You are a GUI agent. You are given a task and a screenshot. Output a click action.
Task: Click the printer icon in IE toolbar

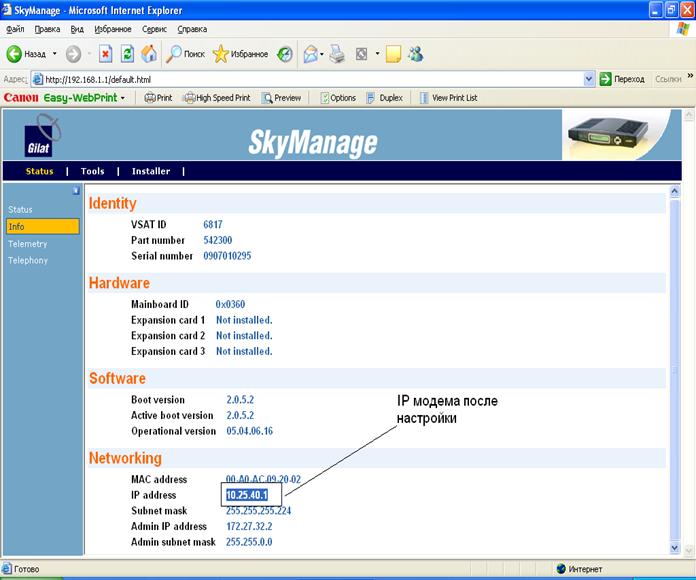(x=337, y=54)
